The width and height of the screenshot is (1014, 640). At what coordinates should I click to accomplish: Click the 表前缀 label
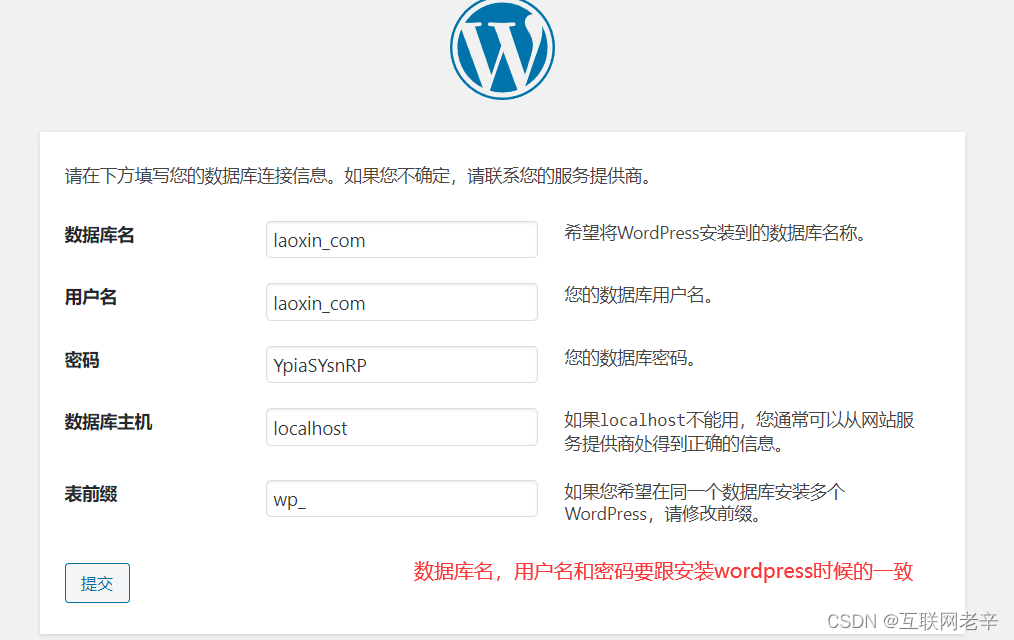(x=91, y=495)
